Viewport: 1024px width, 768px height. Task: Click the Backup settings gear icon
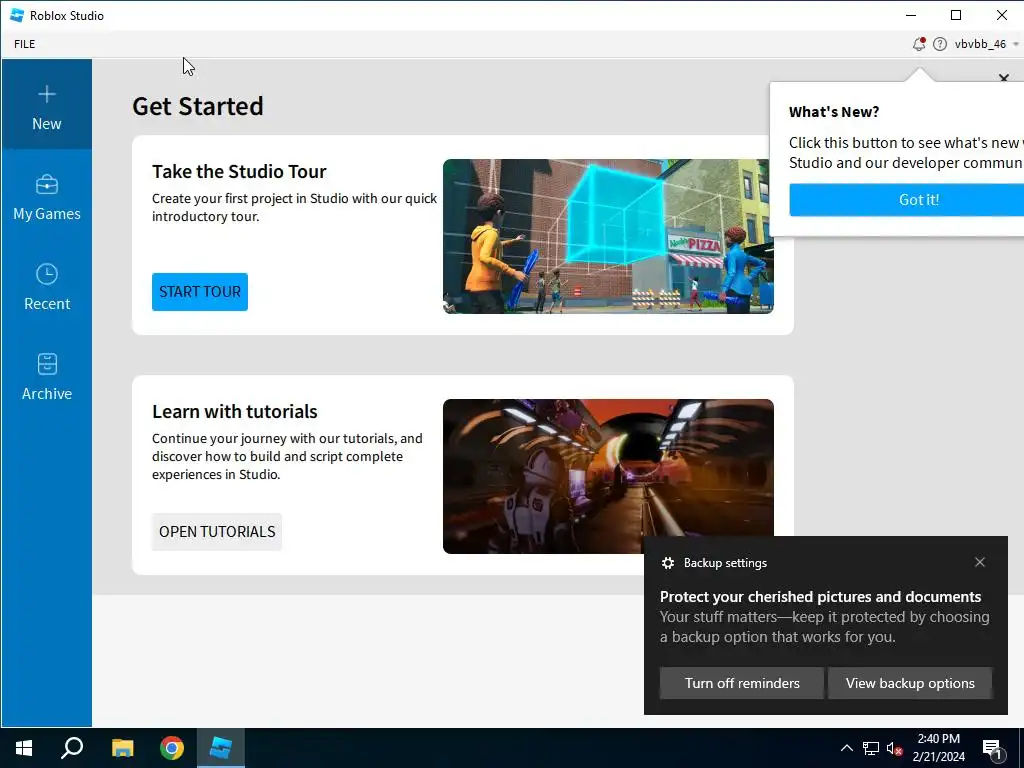tap(667, 563)
